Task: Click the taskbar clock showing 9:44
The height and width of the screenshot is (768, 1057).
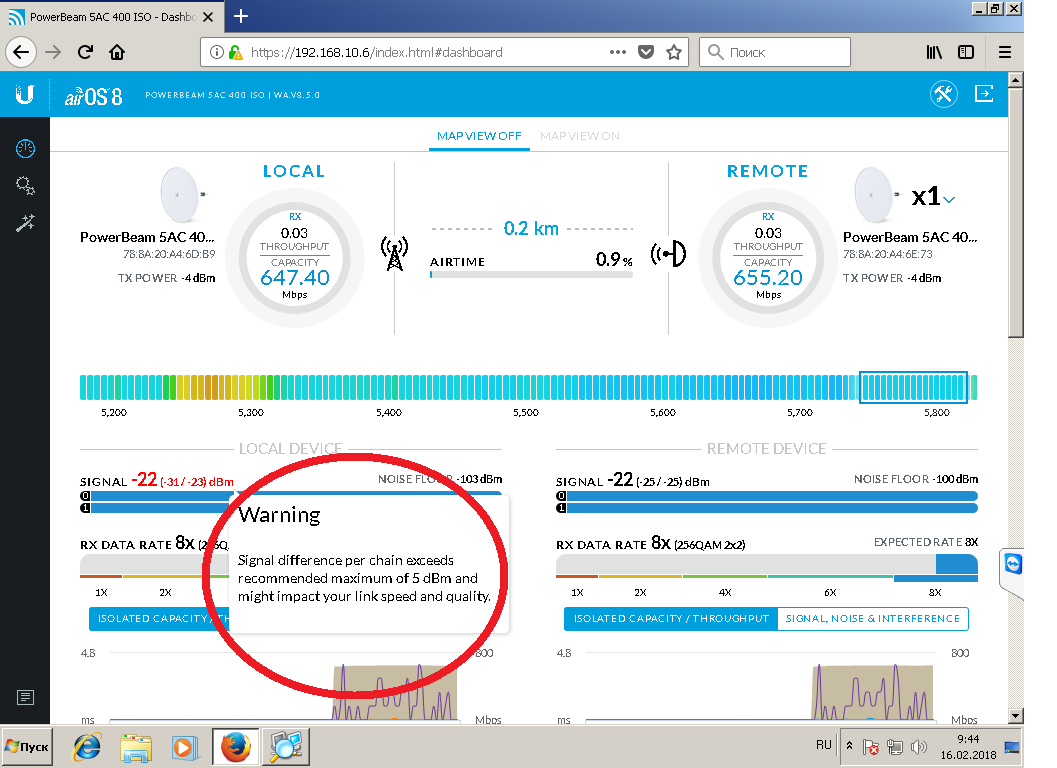Action: tap(968, 746)
